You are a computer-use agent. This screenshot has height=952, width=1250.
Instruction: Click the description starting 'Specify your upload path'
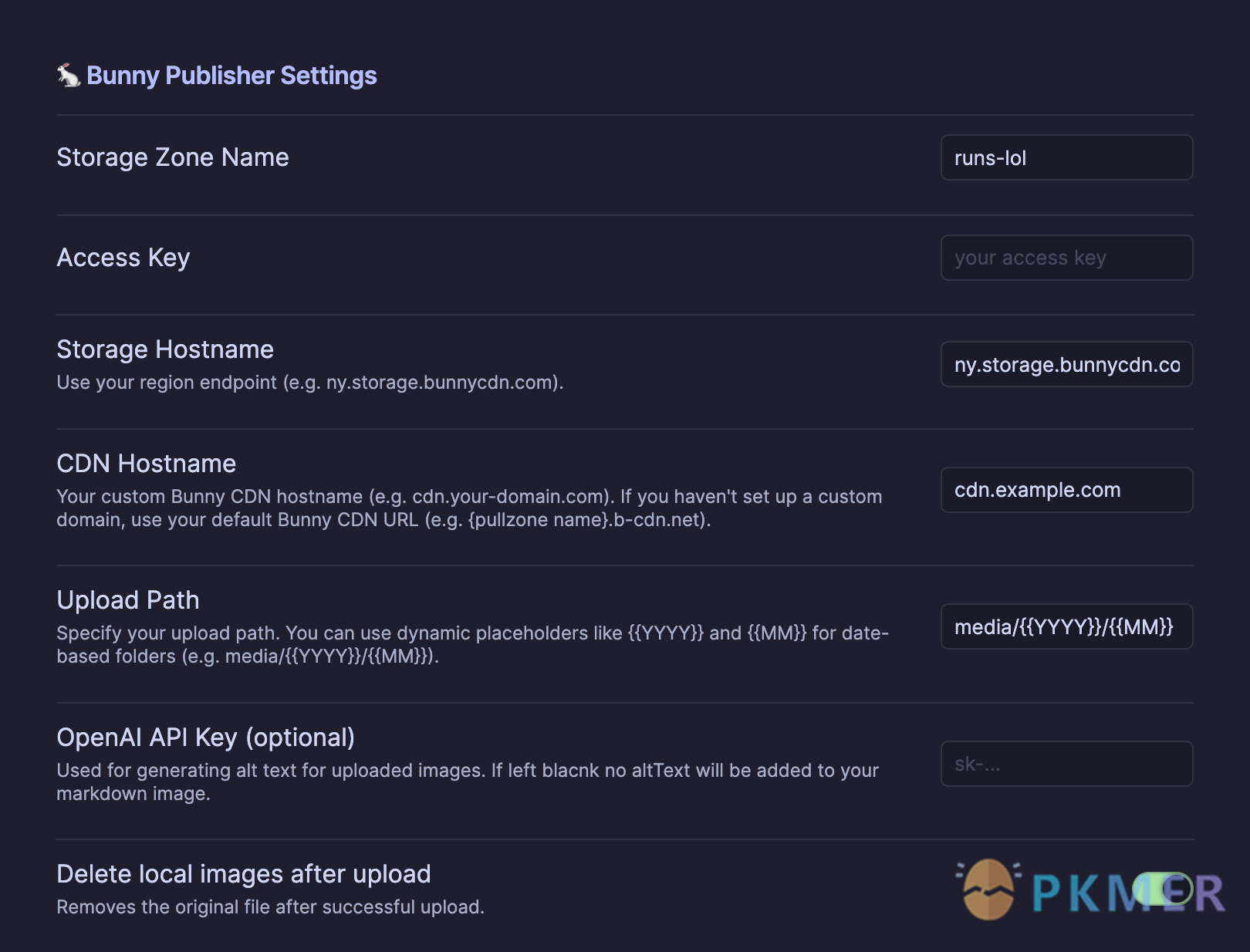click(x=473, y=644)
